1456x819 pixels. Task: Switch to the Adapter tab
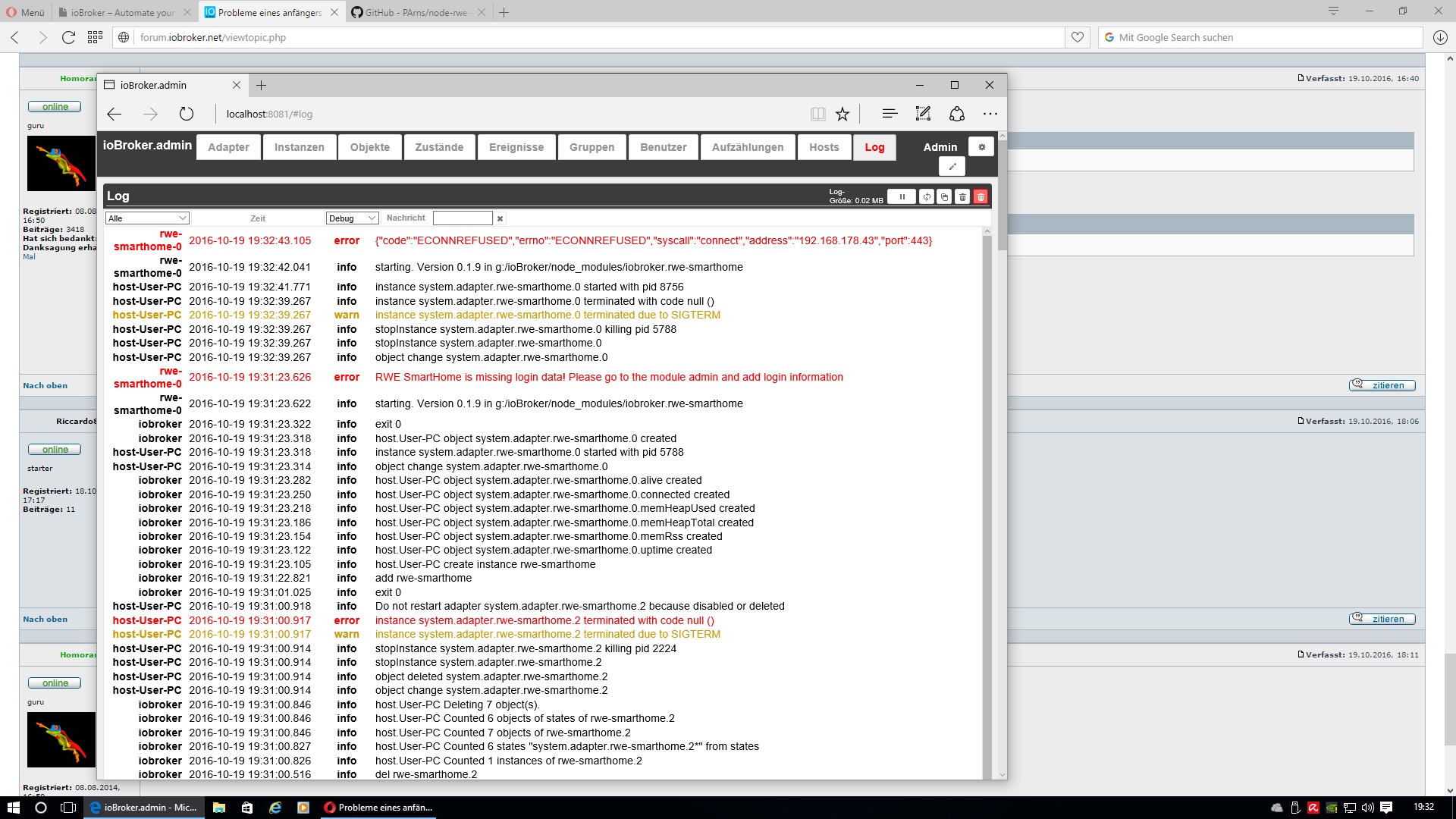pyautogui.click(x=228, y=147)
